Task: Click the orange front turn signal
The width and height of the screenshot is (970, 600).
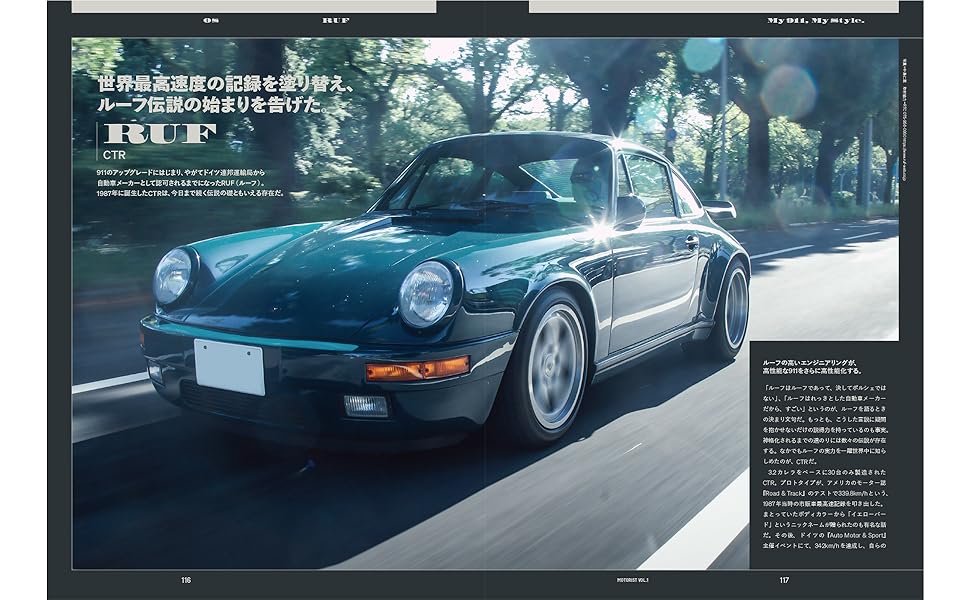Action: 417,369
